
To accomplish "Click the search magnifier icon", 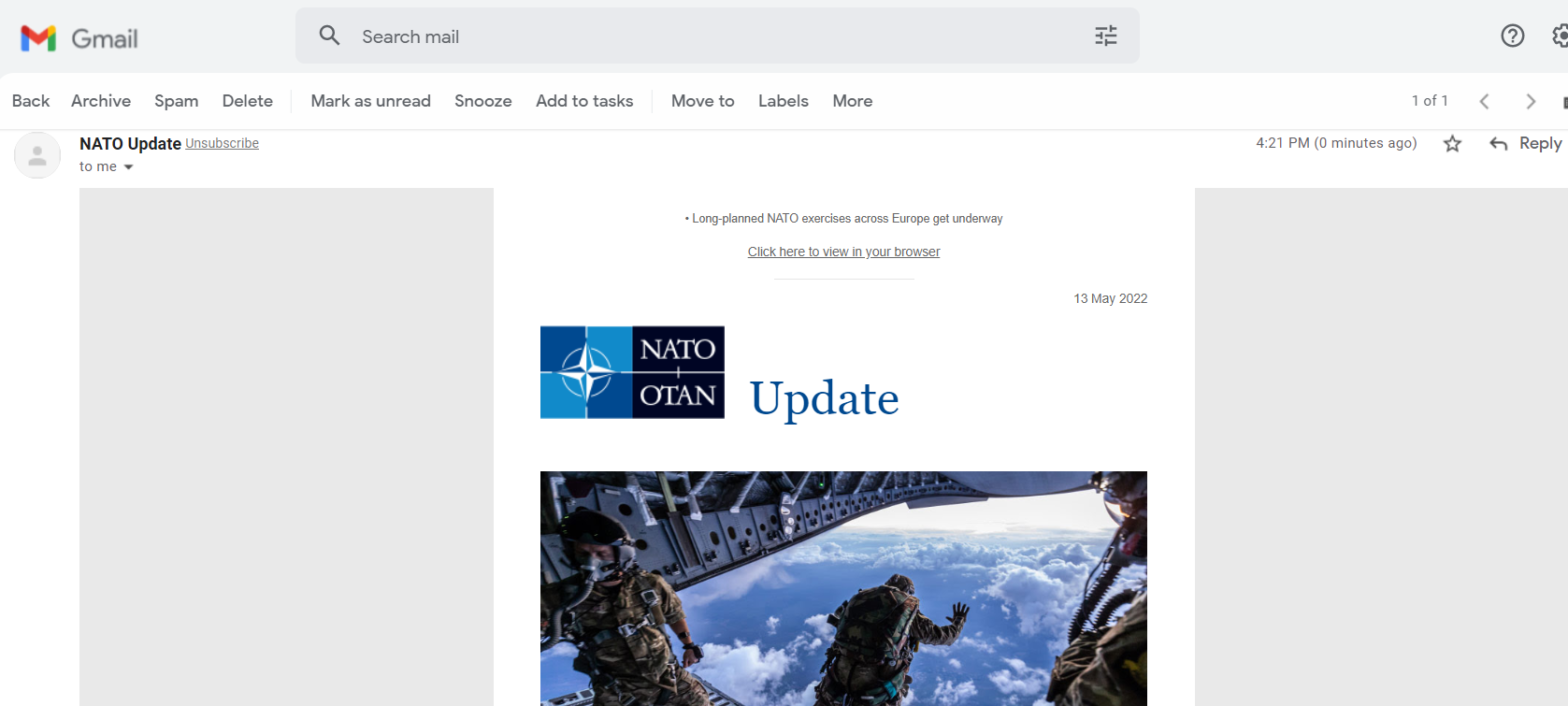I will click(x=329, y=36).
